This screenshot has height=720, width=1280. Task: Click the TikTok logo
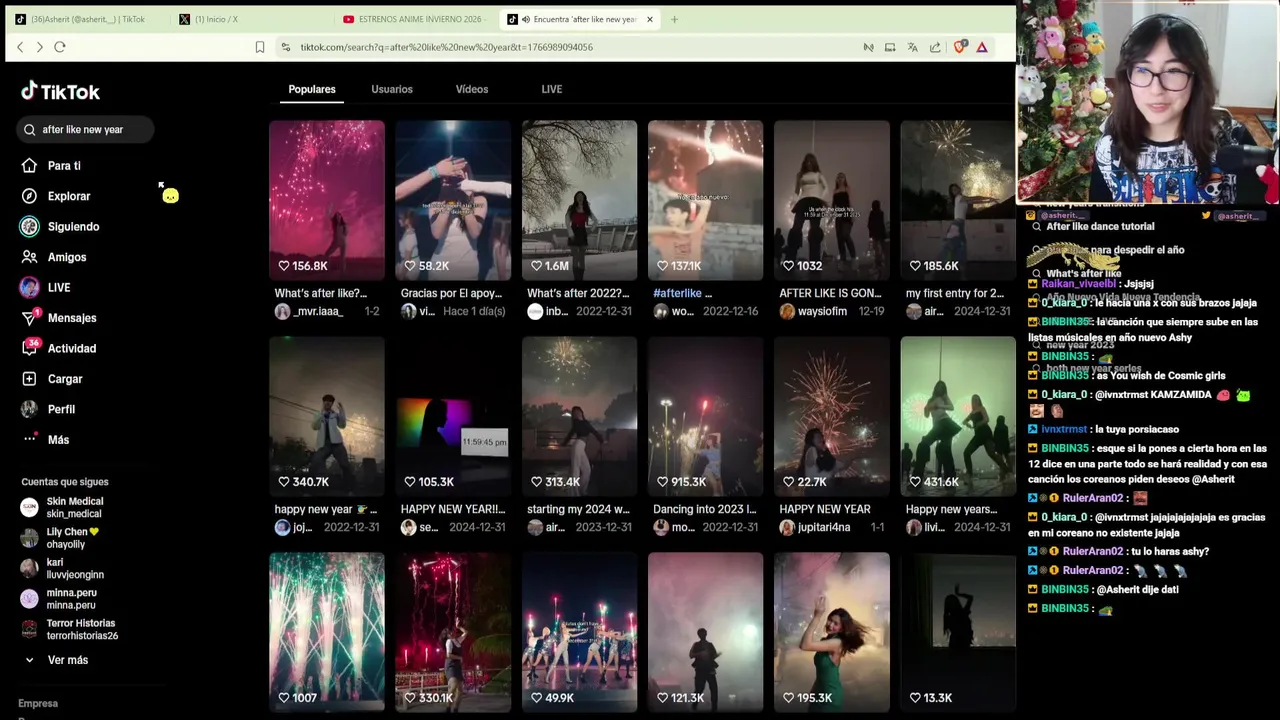tap(60, 92)
